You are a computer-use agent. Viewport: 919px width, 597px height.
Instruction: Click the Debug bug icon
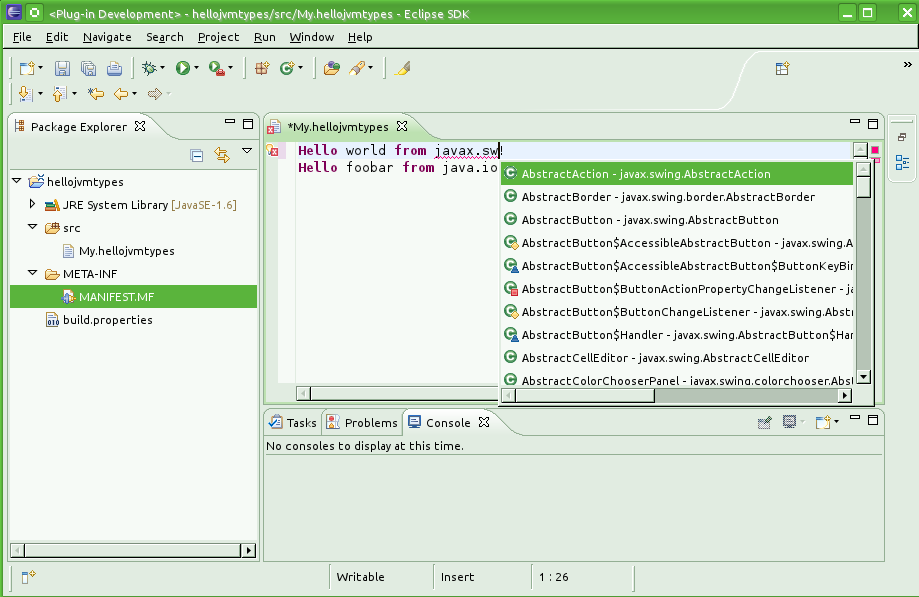149,68
